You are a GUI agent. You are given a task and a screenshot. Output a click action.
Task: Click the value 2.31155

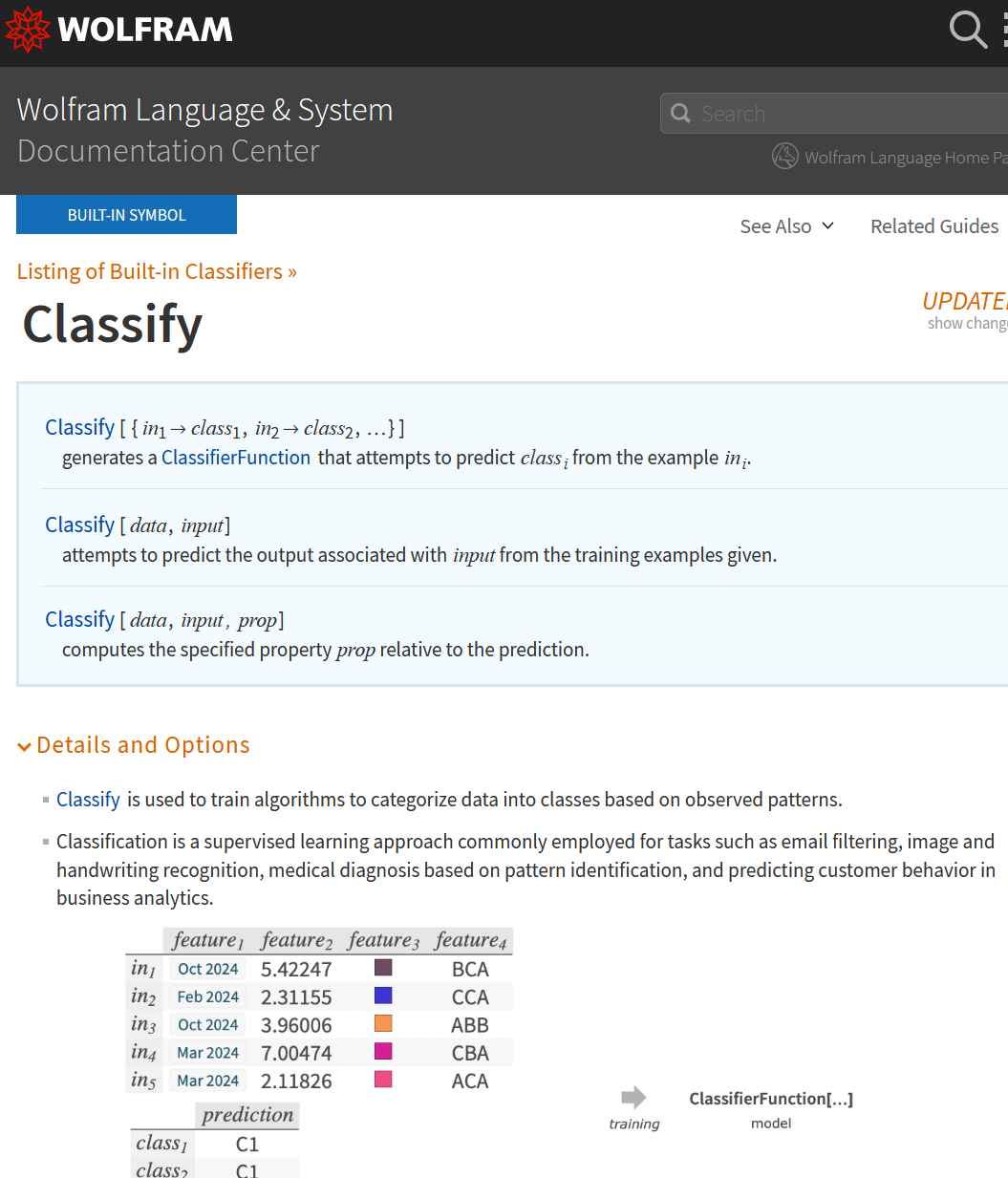click(x=296, y=997)
